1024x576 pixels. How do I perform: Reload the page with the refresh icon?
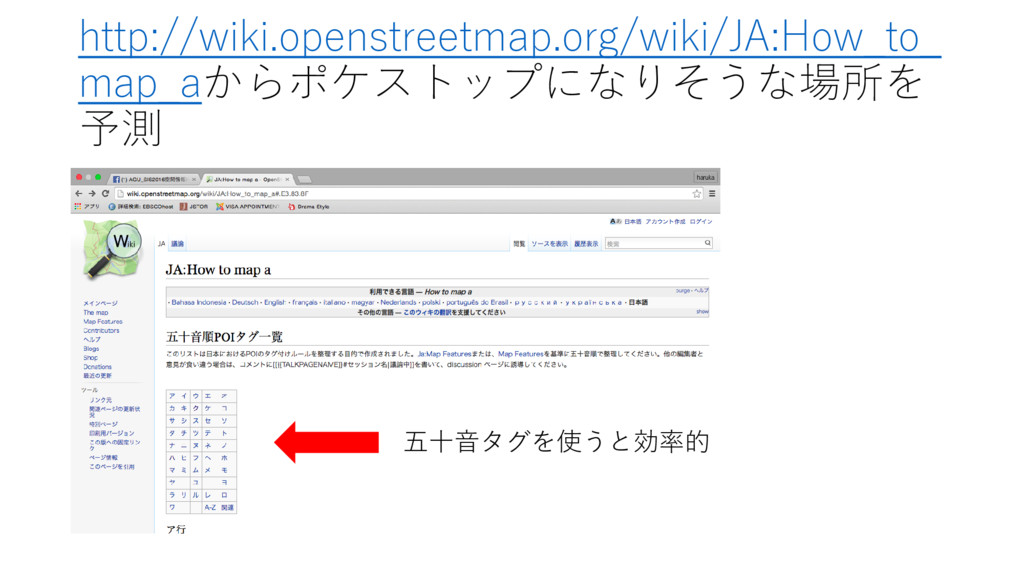point(105,193)
